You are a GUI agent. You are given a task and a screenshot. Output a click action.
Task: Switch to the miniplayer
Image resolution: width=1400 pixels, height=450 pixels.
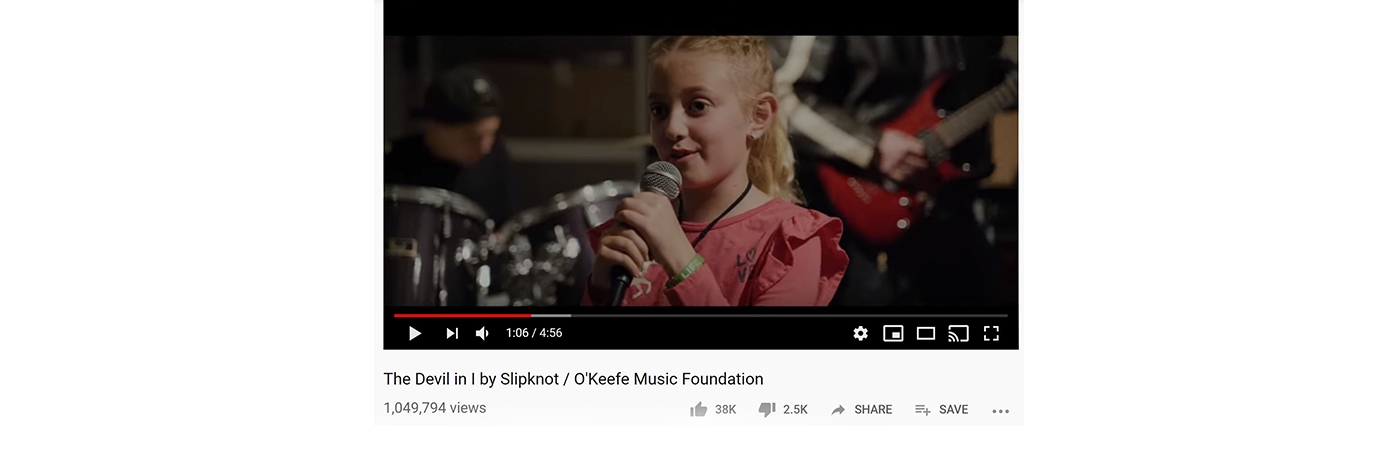[x=893, y=333]
